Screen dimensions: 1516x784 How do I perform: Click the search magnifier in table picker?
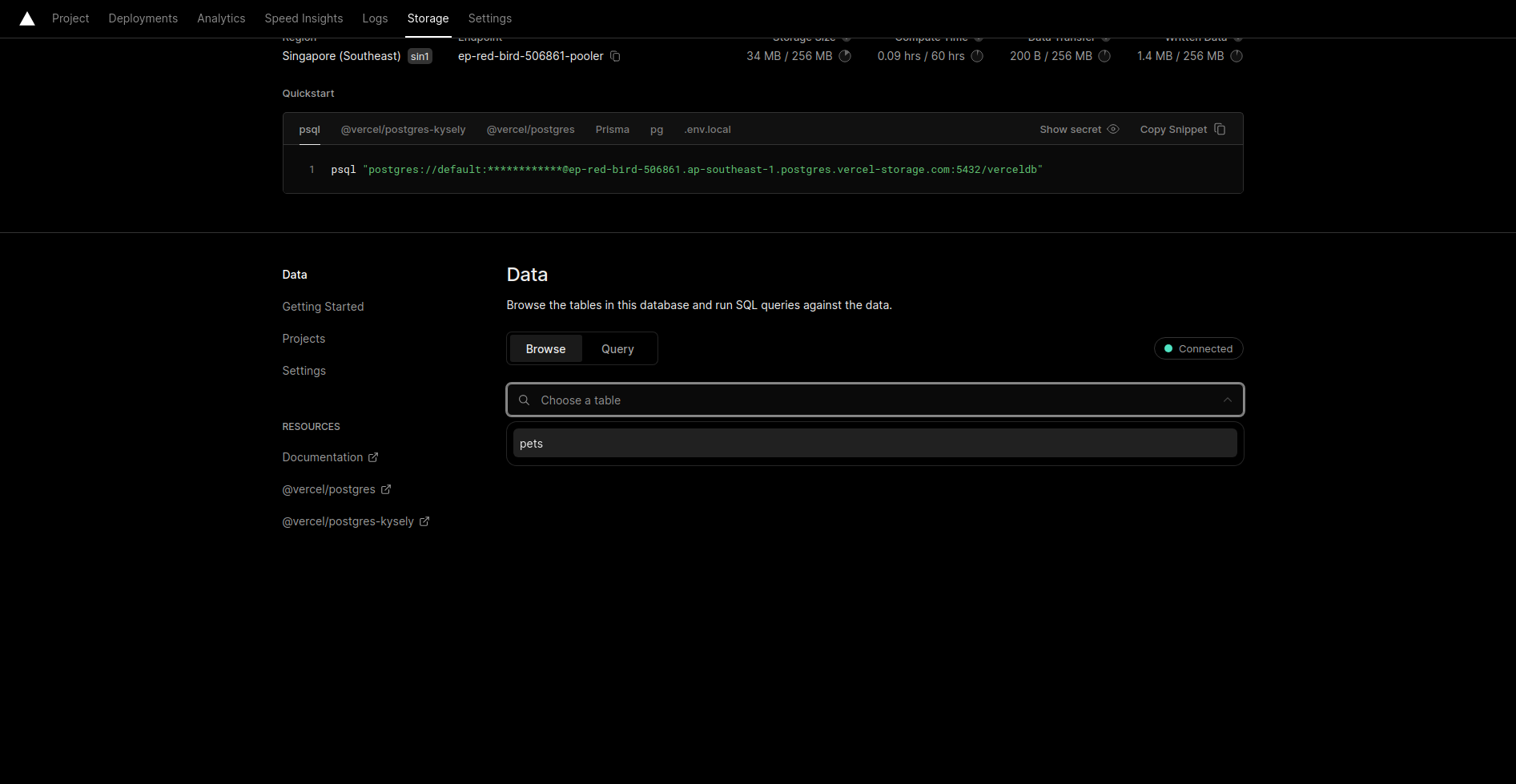[x=524, y=400]
